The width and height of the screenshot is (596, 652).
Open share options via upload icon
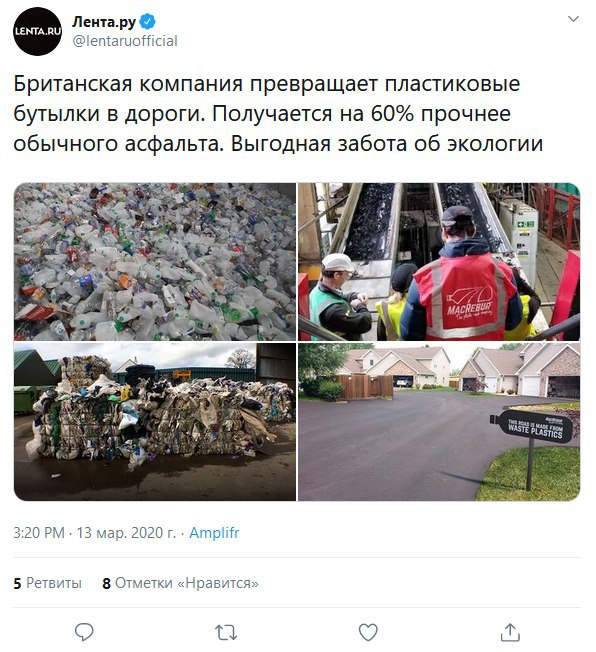click(x=510, y=632)
